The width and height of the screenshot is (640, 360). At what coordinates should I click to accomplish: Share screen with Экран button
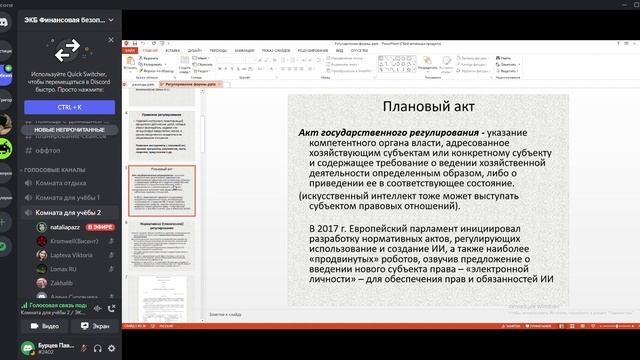(x=95, y=326)
